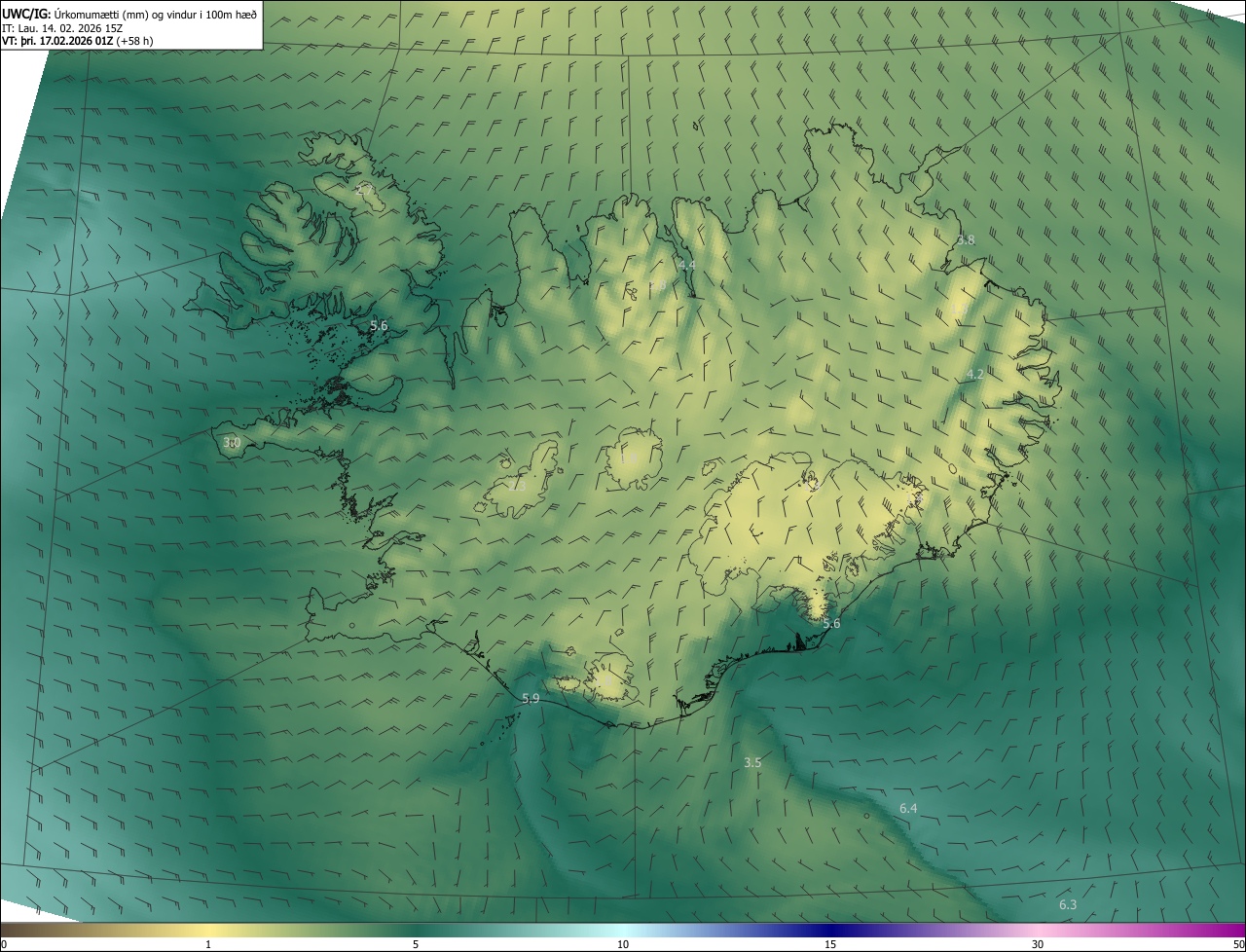This screenshot has width=1246, height=952.
Task: Choose the 15 tick on the color scale
Action: click(x=830, y=944)
